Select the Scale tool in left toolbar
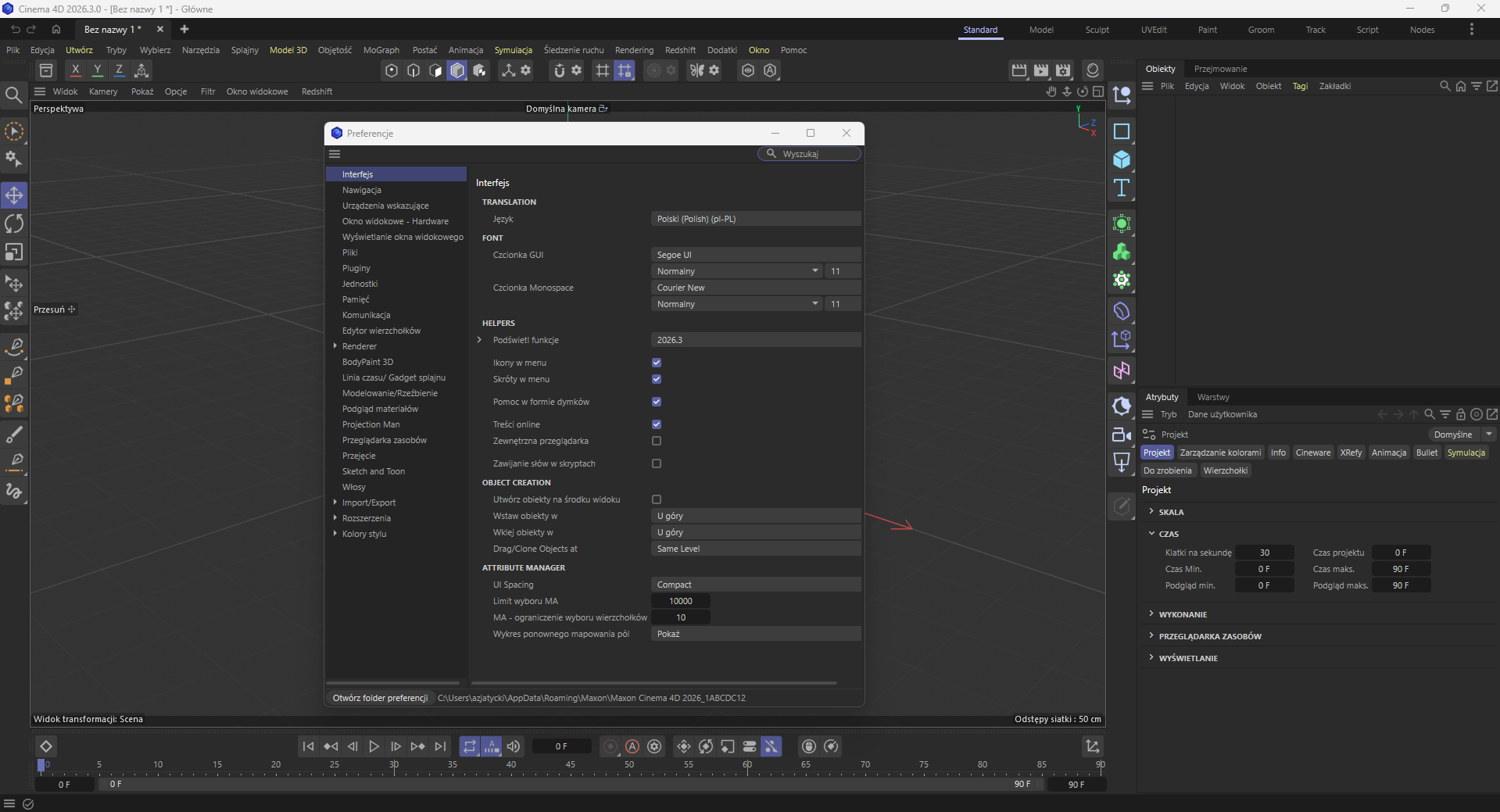The image size is (1500, 812). coord(14,252)
